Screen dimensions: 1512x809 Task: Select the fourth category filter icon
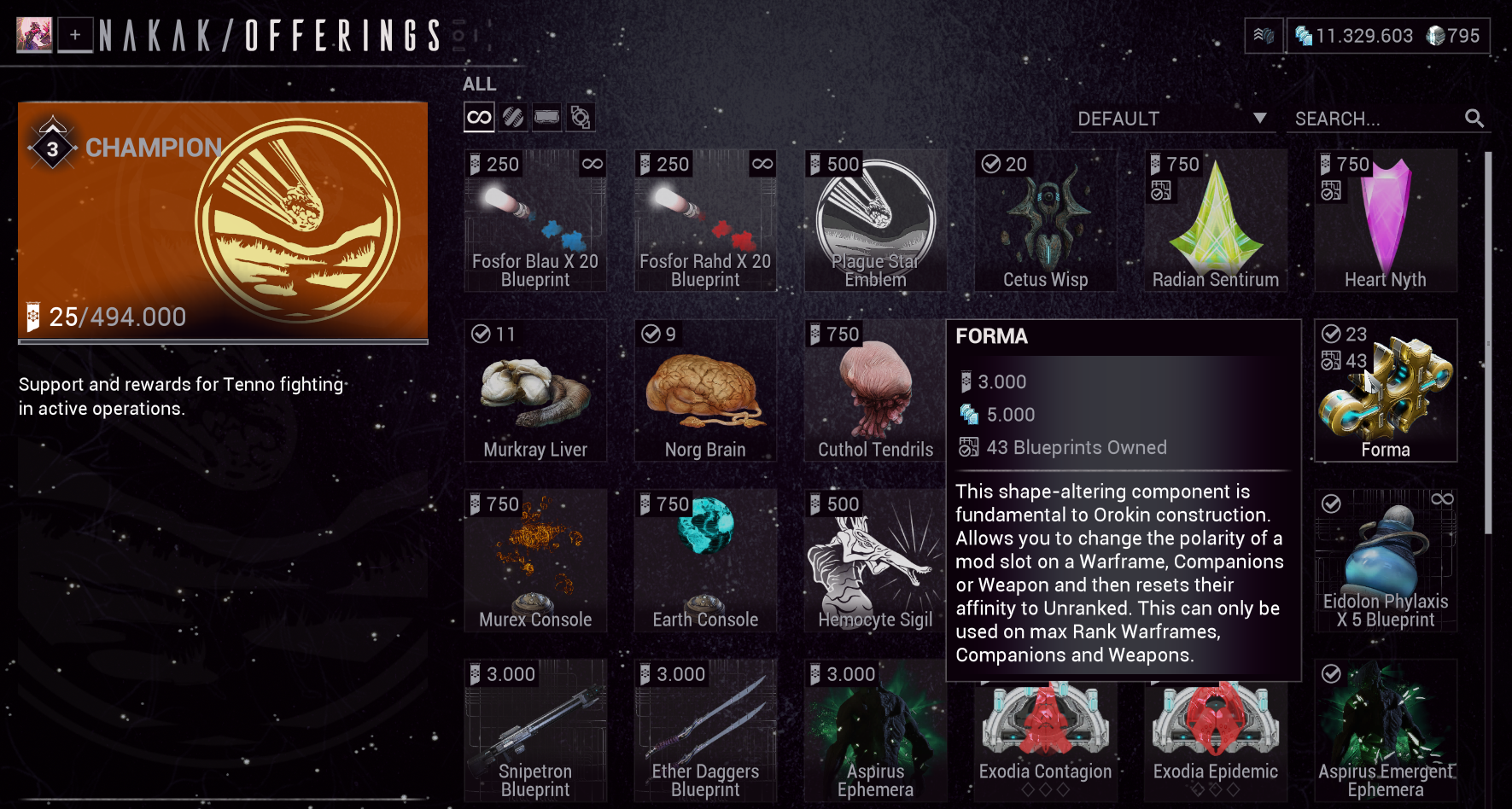(581, 117)
